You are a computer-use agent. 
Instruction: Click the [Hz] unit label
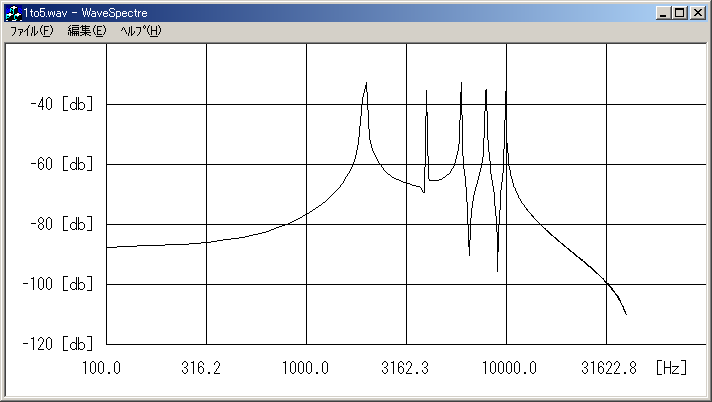[x=672, y=367]
